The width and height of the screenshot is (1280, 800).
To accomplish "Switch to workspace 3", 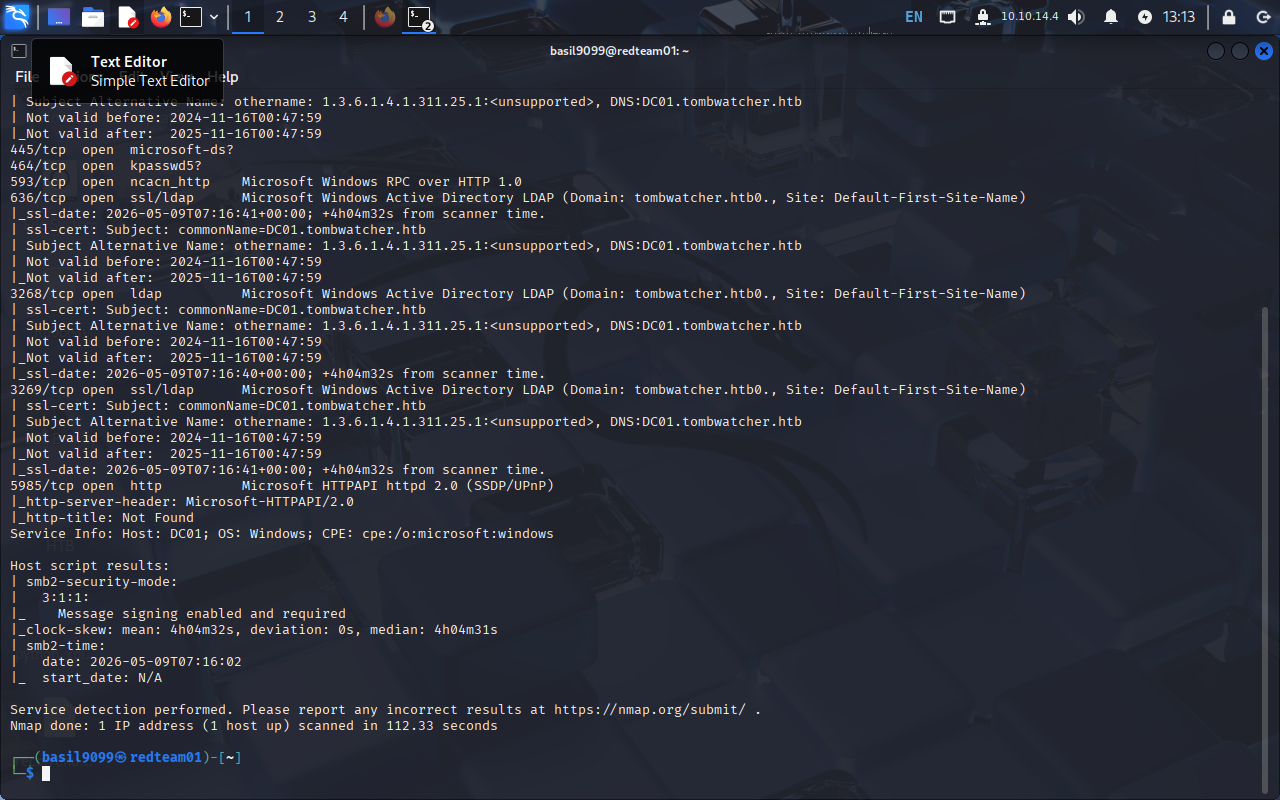I will point(311,17).
